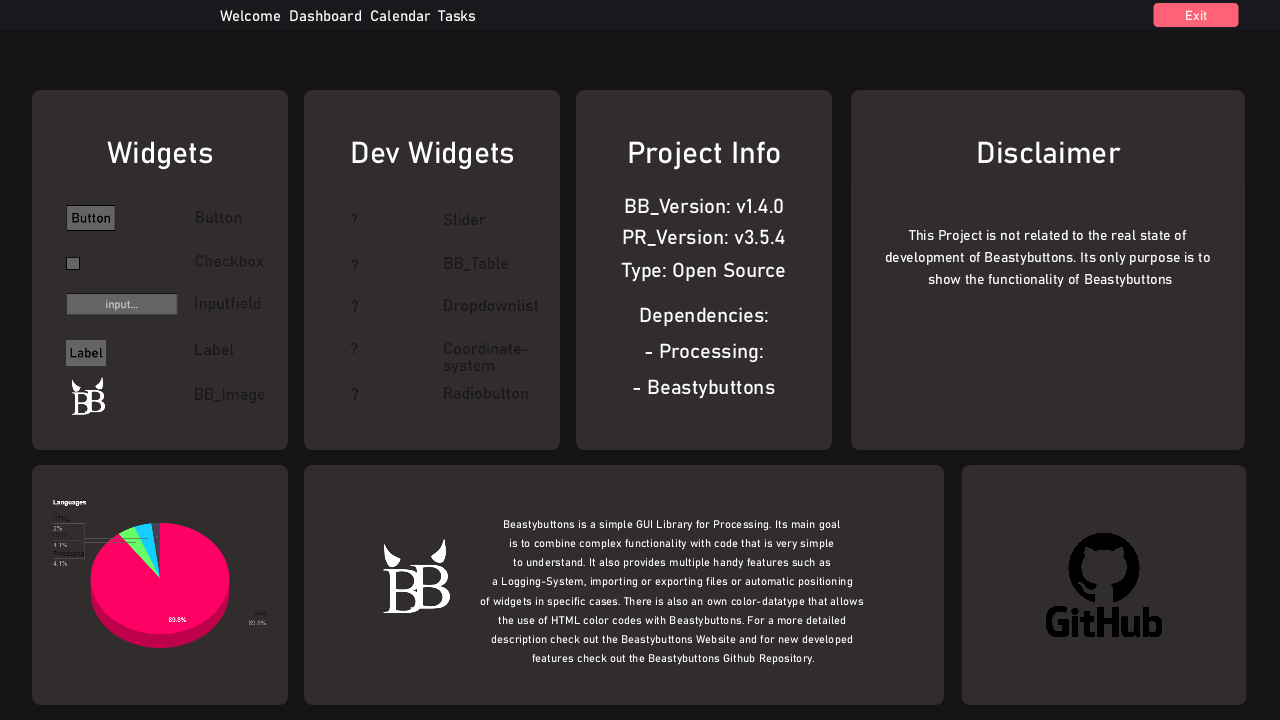The width and height of the screenshot is (1280, 720).
Task: Click the large Beastybuttons BB logo
Action: coord(416,577)
